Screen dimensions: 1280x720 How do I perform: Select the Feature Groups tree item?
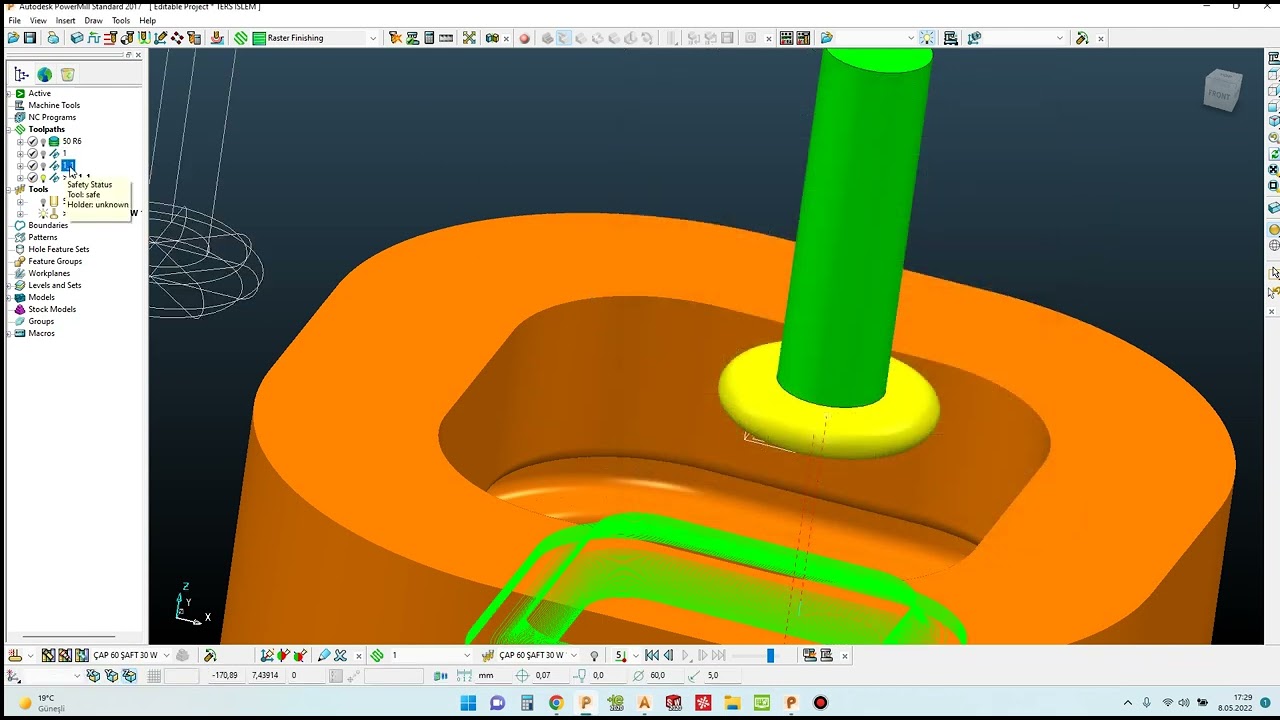pos(55,261)
